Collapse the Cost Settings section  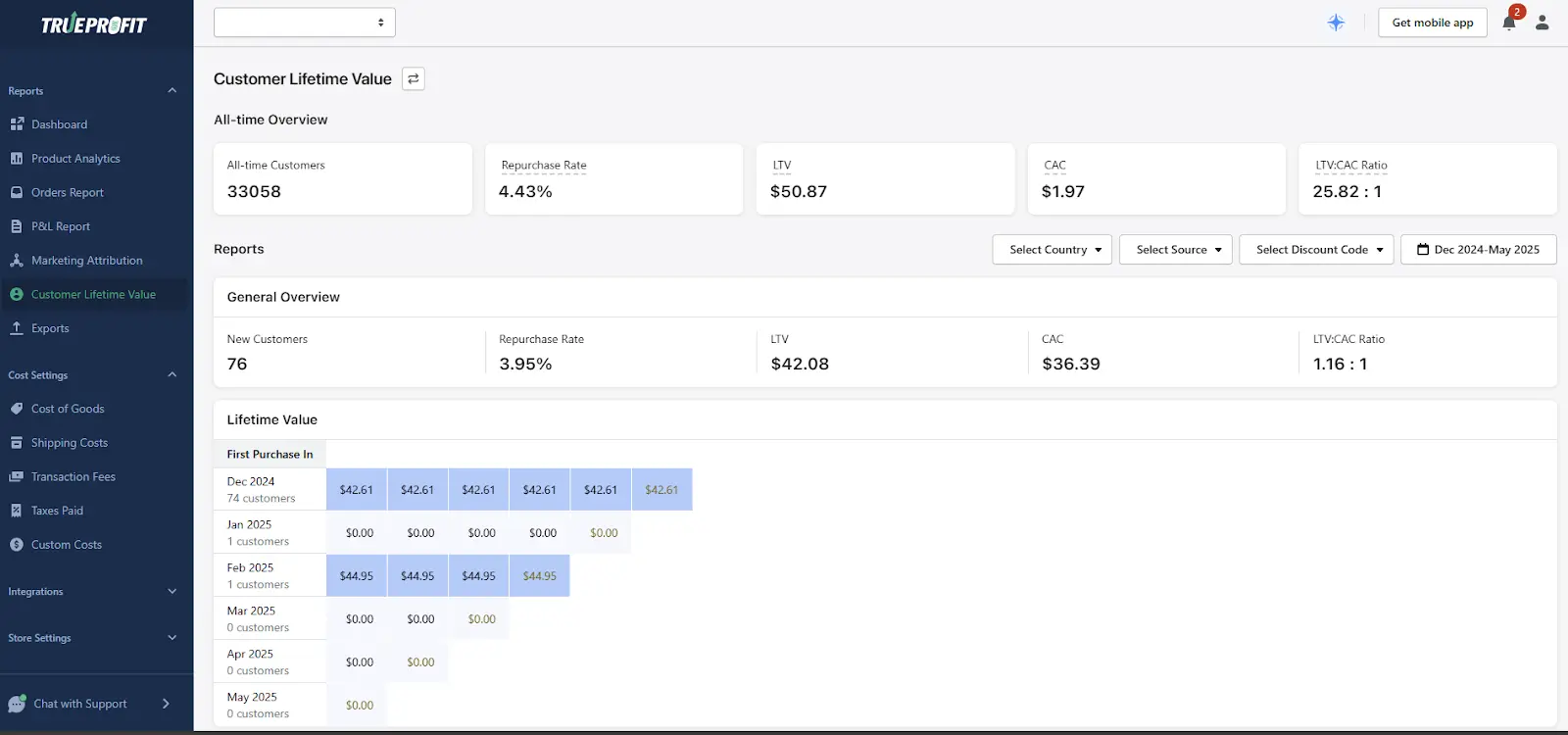[172, 375]
